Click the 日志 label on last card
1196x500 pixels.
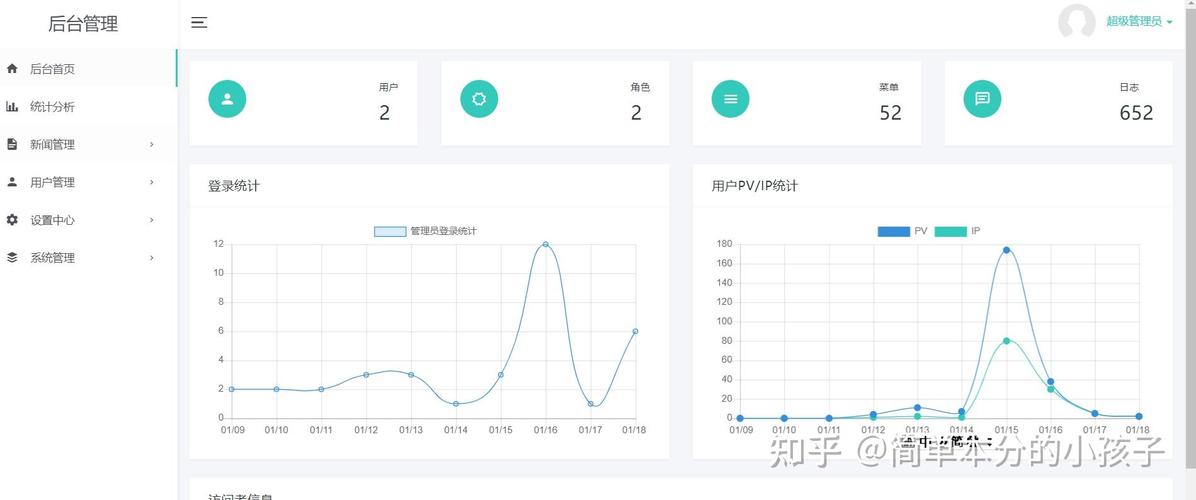click(x=1129, y=88)
